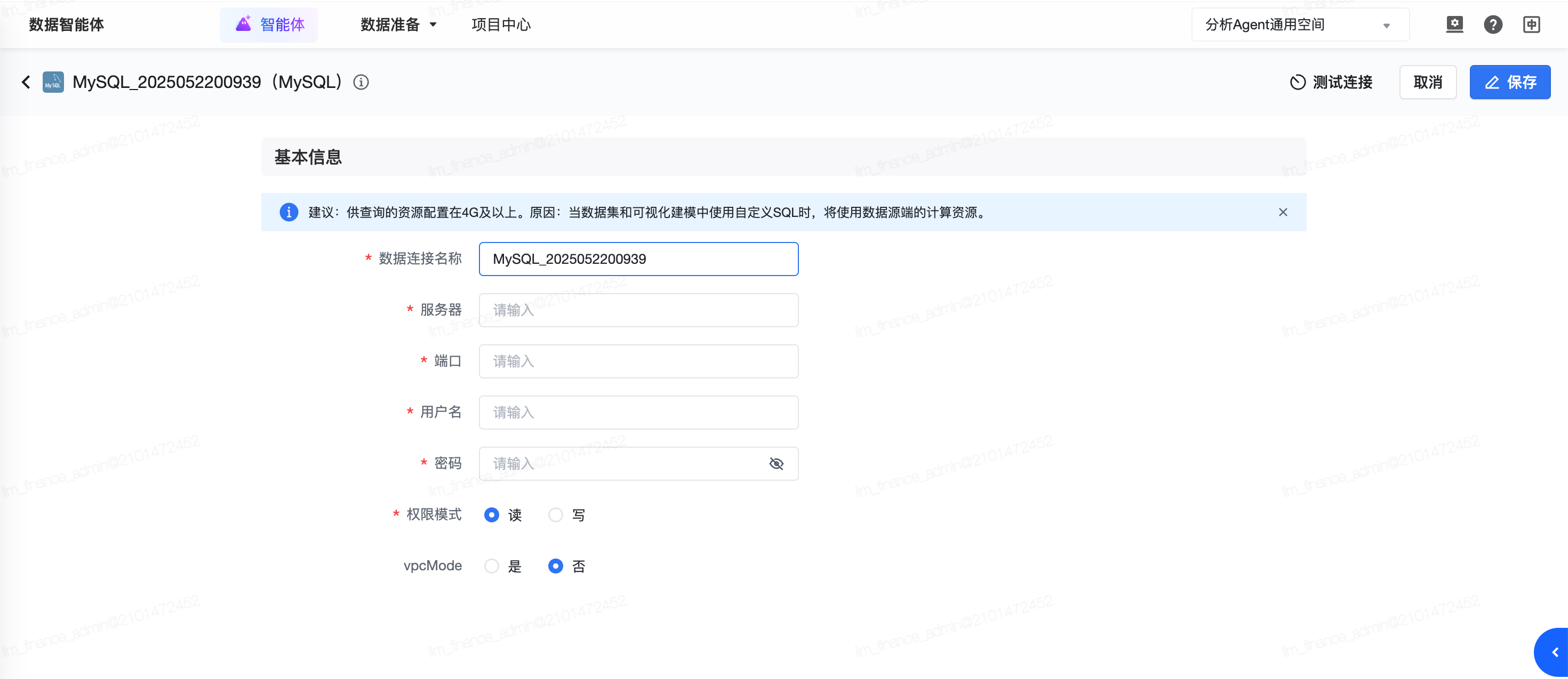Focus the 服务器 input field
1568x679 pixels.
click(638, 310)
